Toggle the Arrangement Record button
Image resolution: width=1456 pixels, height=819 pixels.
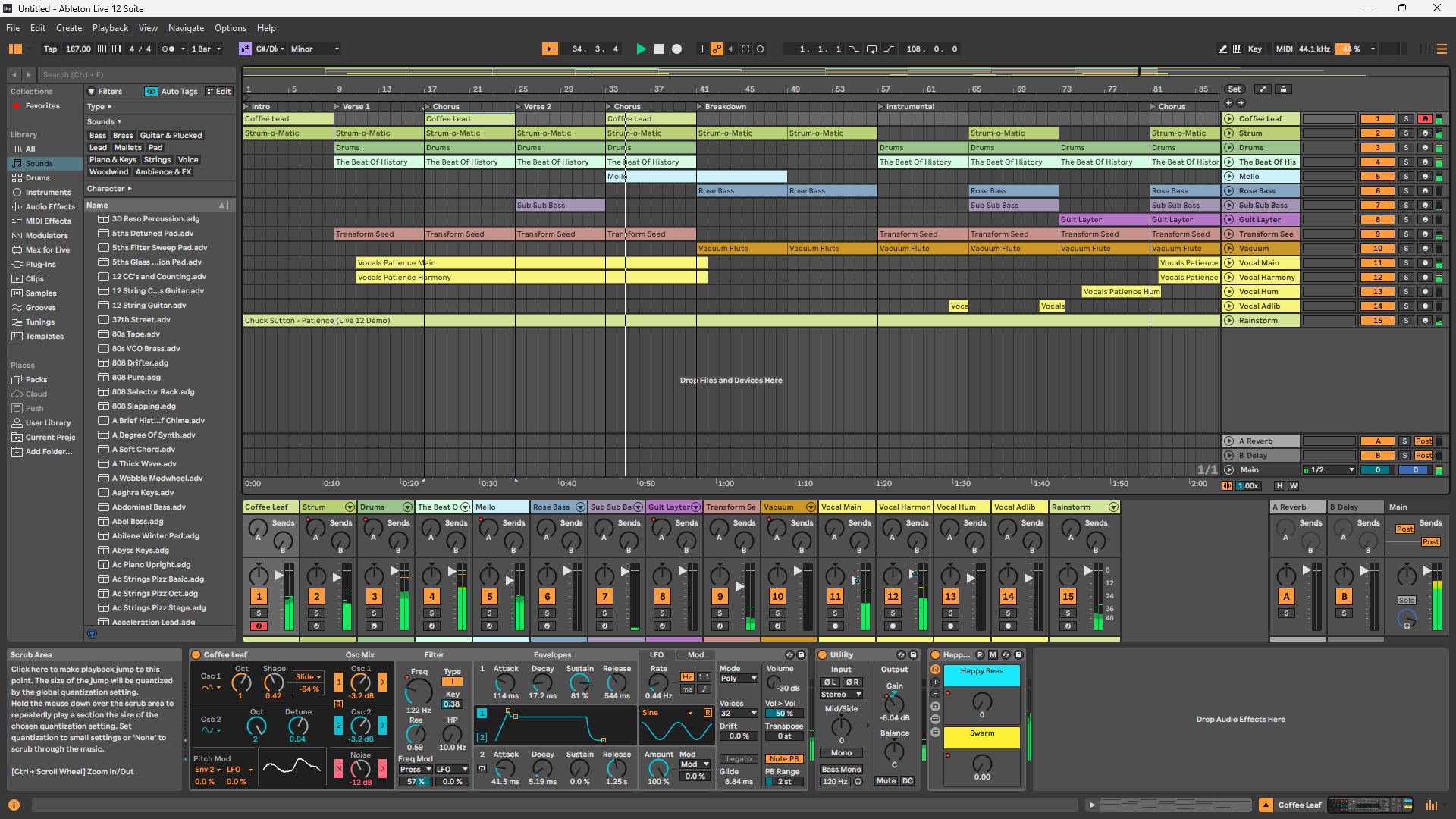tap(676, 49)
